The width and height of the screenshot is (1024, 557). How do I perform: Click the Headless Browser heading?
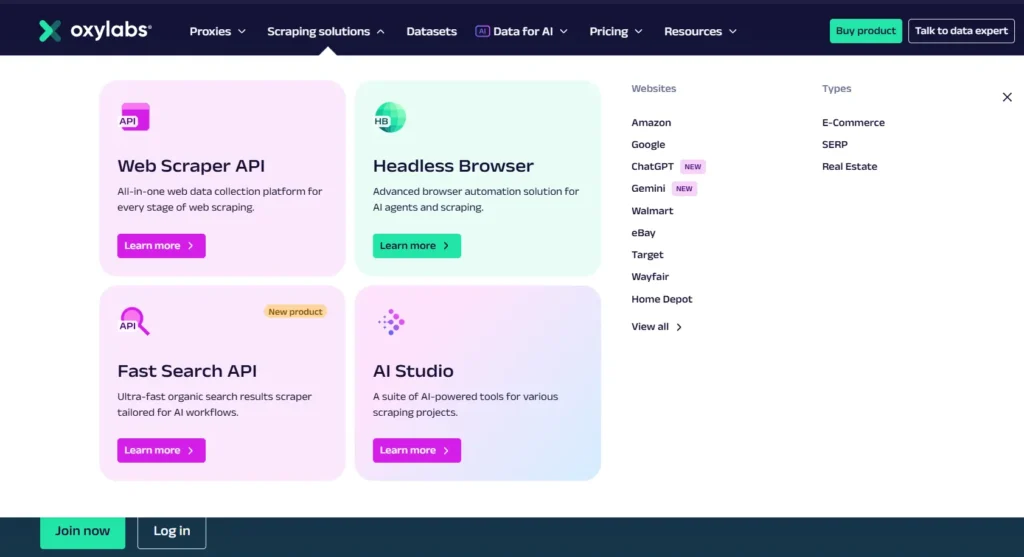(453, 166)
